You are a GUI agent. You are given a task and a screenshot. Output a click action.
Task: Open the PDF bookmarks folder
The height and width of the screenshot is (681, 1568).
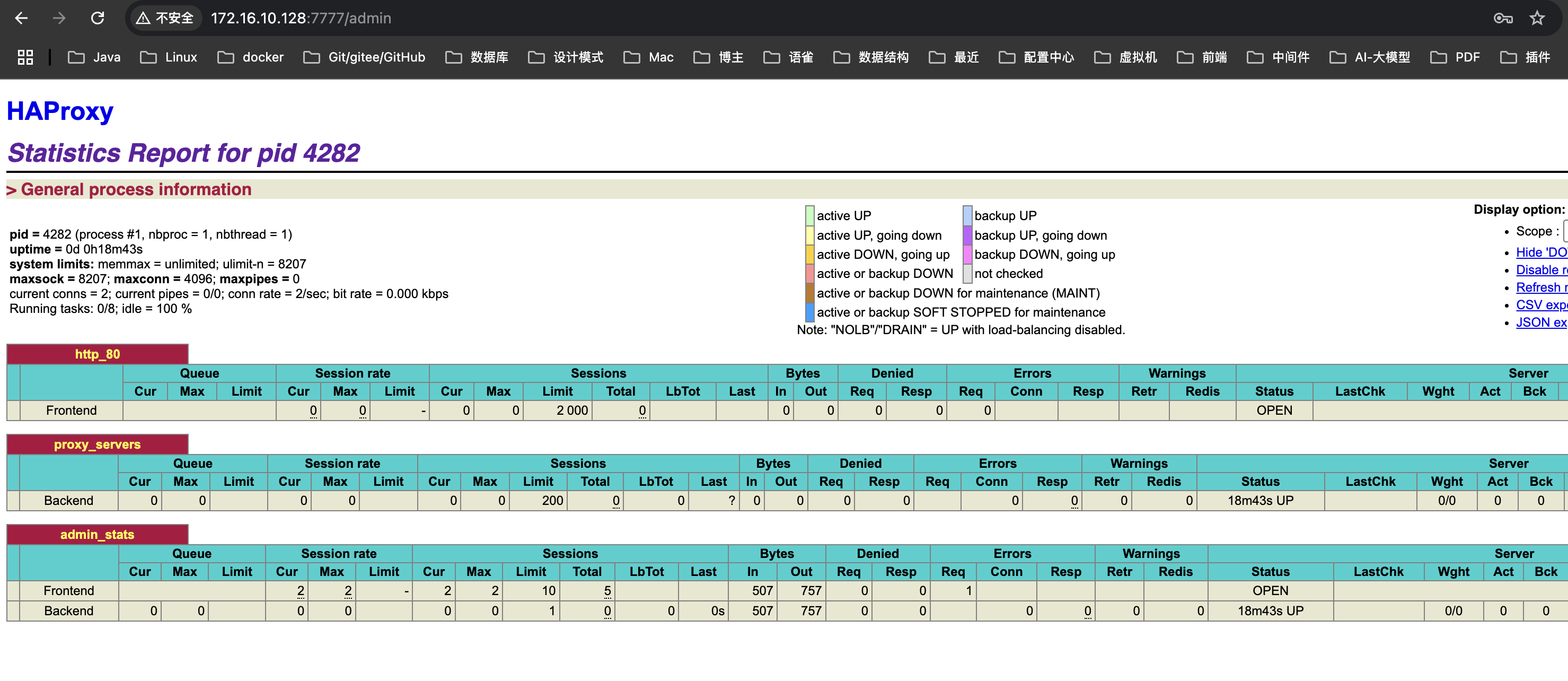click(1455, 57)
